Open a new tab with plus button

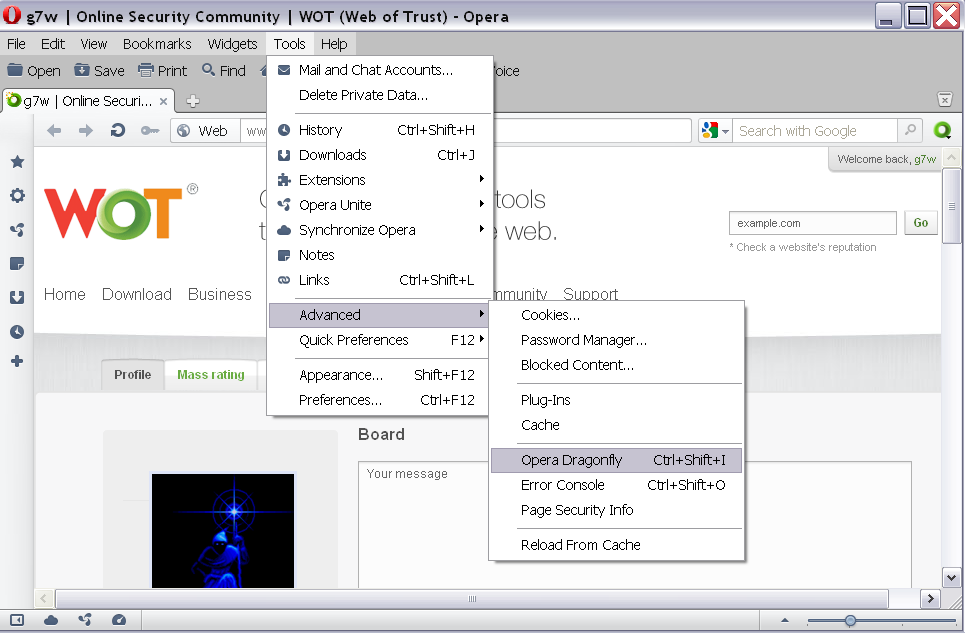(x=193, y=101)
